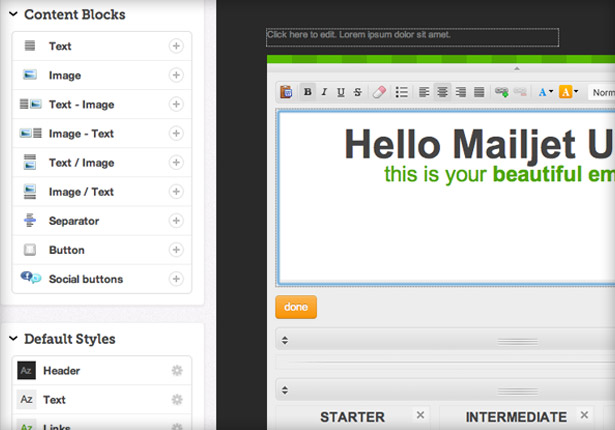The width and height of the screenshot is (615, 430).
Task: Open the Normal paragraph format dropdown
Action: pos(602,93)
